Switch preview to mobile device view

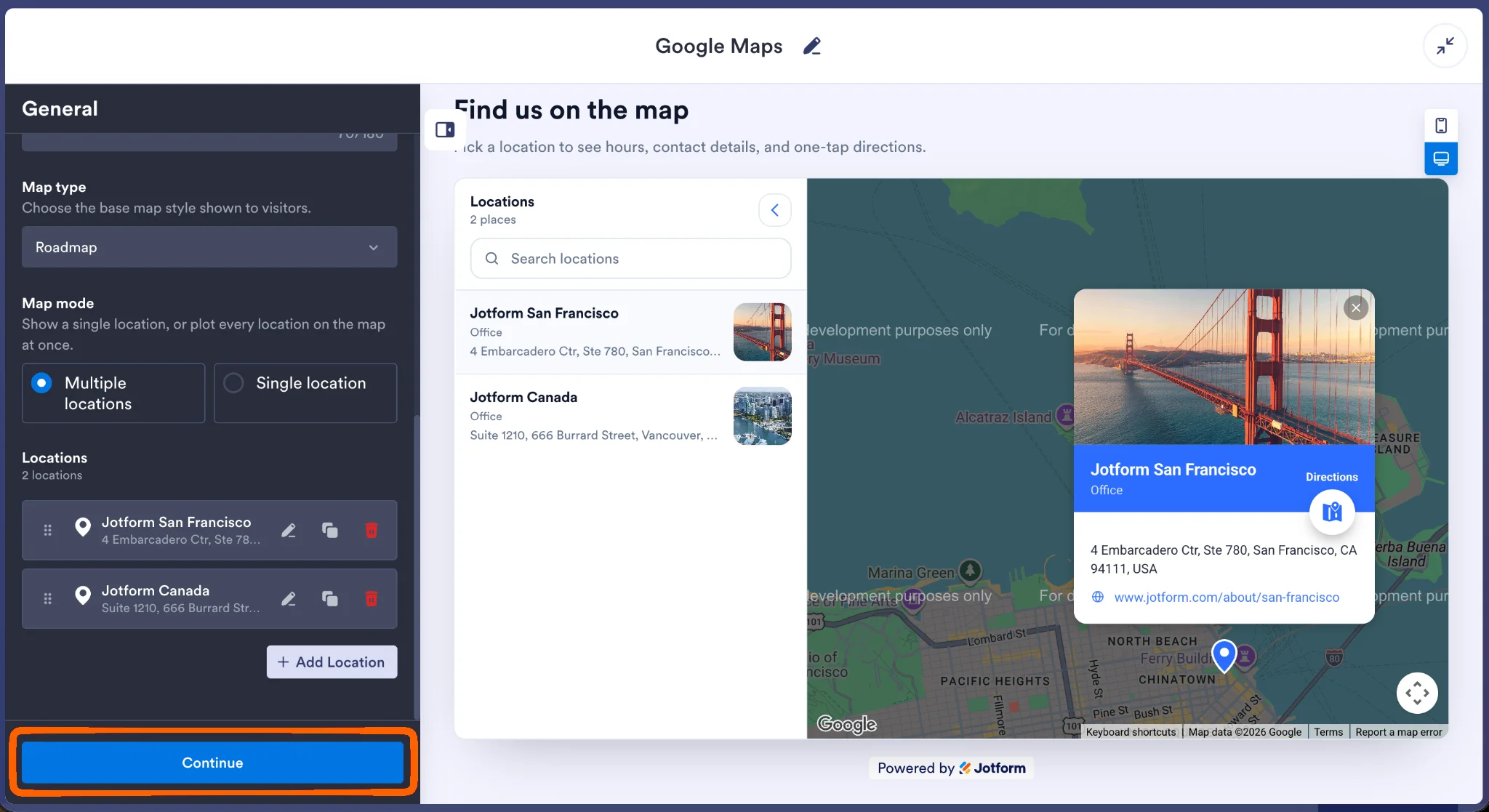(x=1440, y=126)
